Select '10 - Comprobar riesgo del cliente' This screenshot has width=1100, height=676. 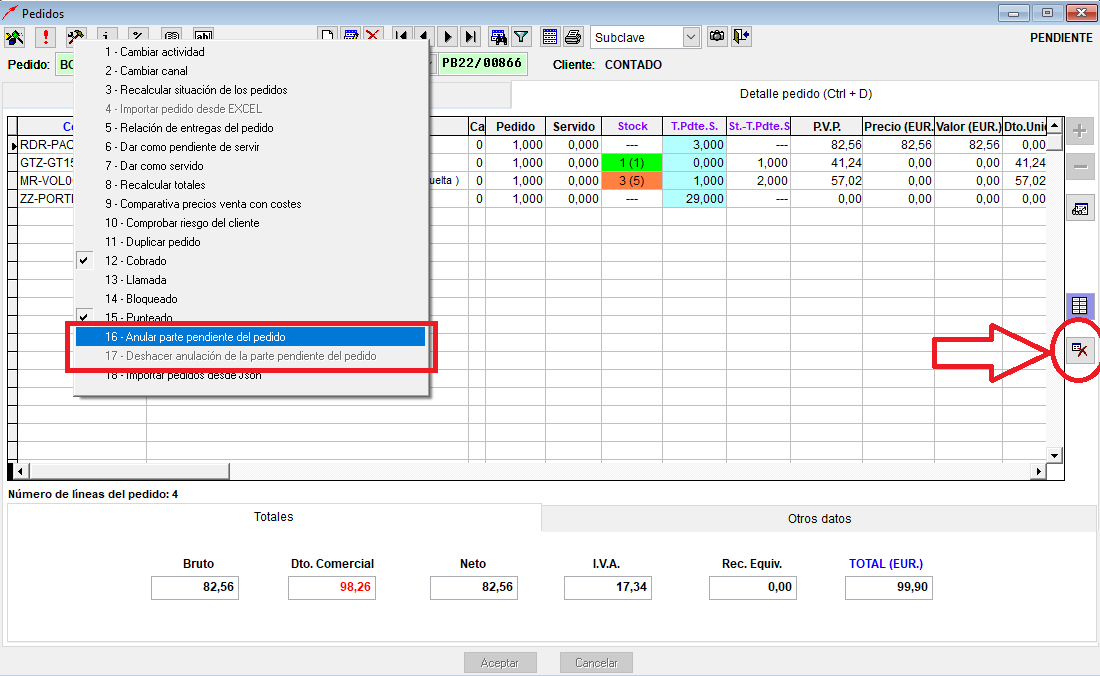tap(250, 222)
